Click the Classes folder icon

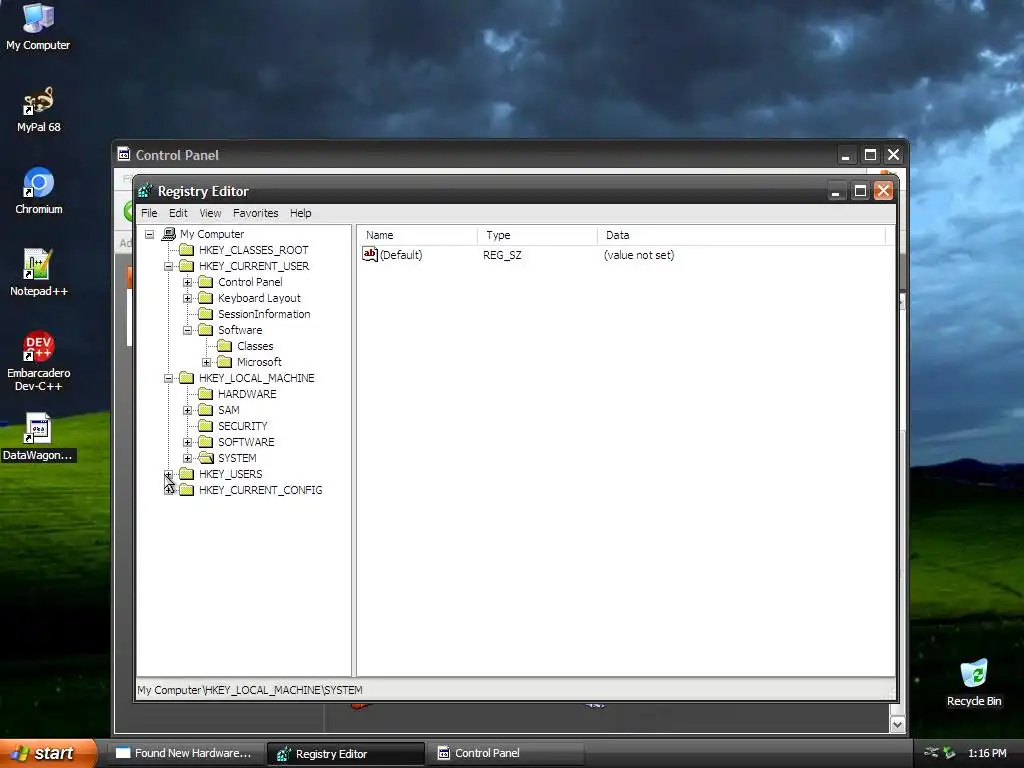[x=225, y=345]
